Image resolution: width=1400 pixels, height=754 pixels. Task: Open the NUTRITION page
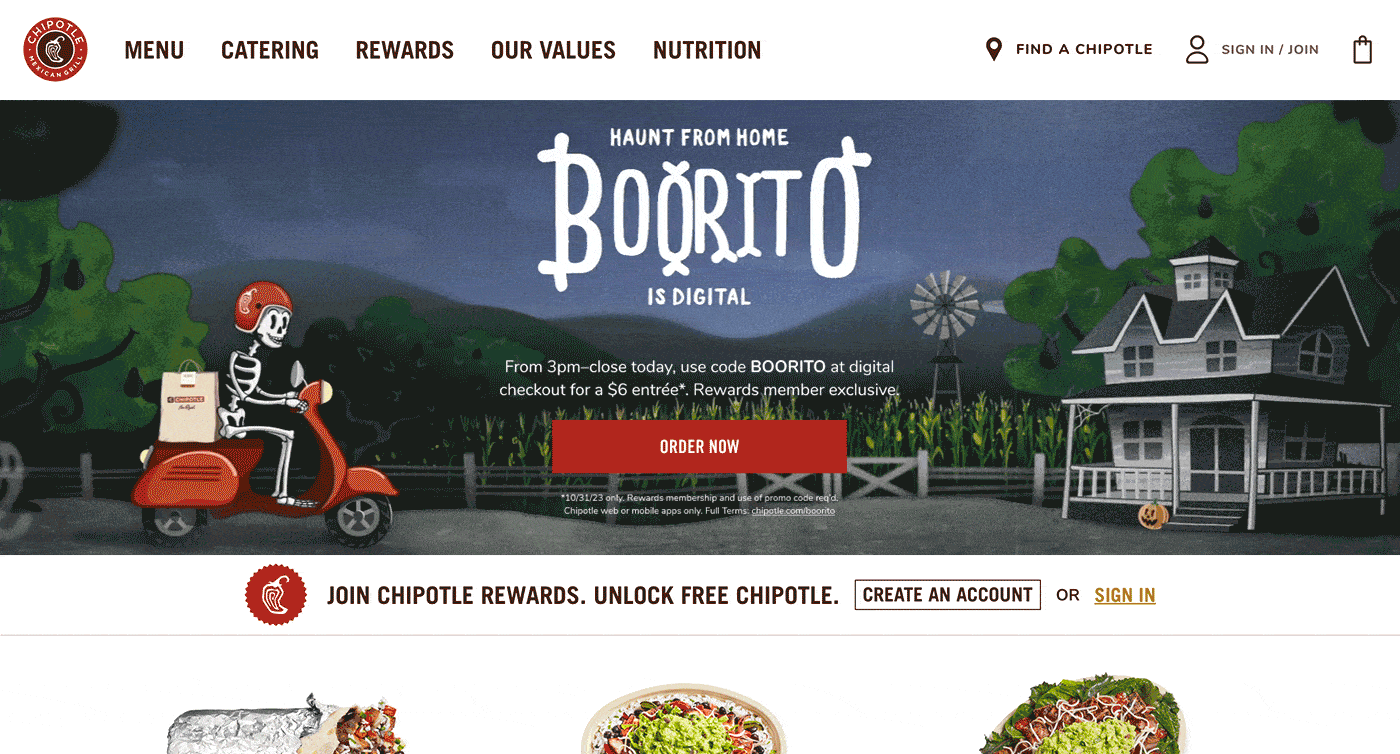point(707,50)
